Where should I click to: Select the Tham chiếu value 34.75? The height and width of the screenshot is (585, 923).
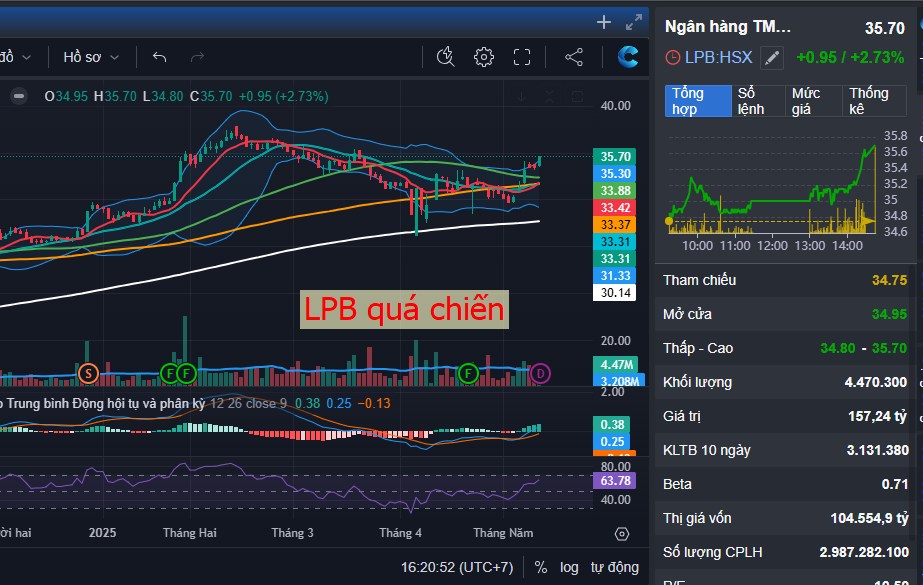tap(889, 280)
